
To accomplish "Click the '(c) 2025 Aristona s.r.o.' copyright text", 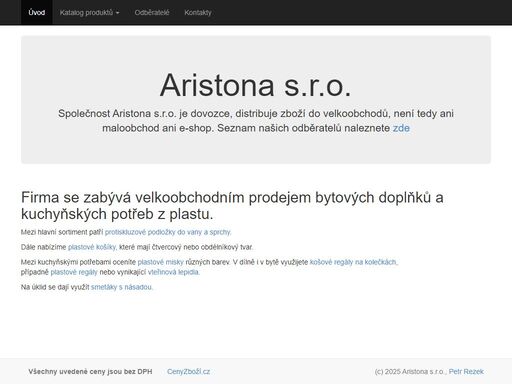I will click(410, 372).
